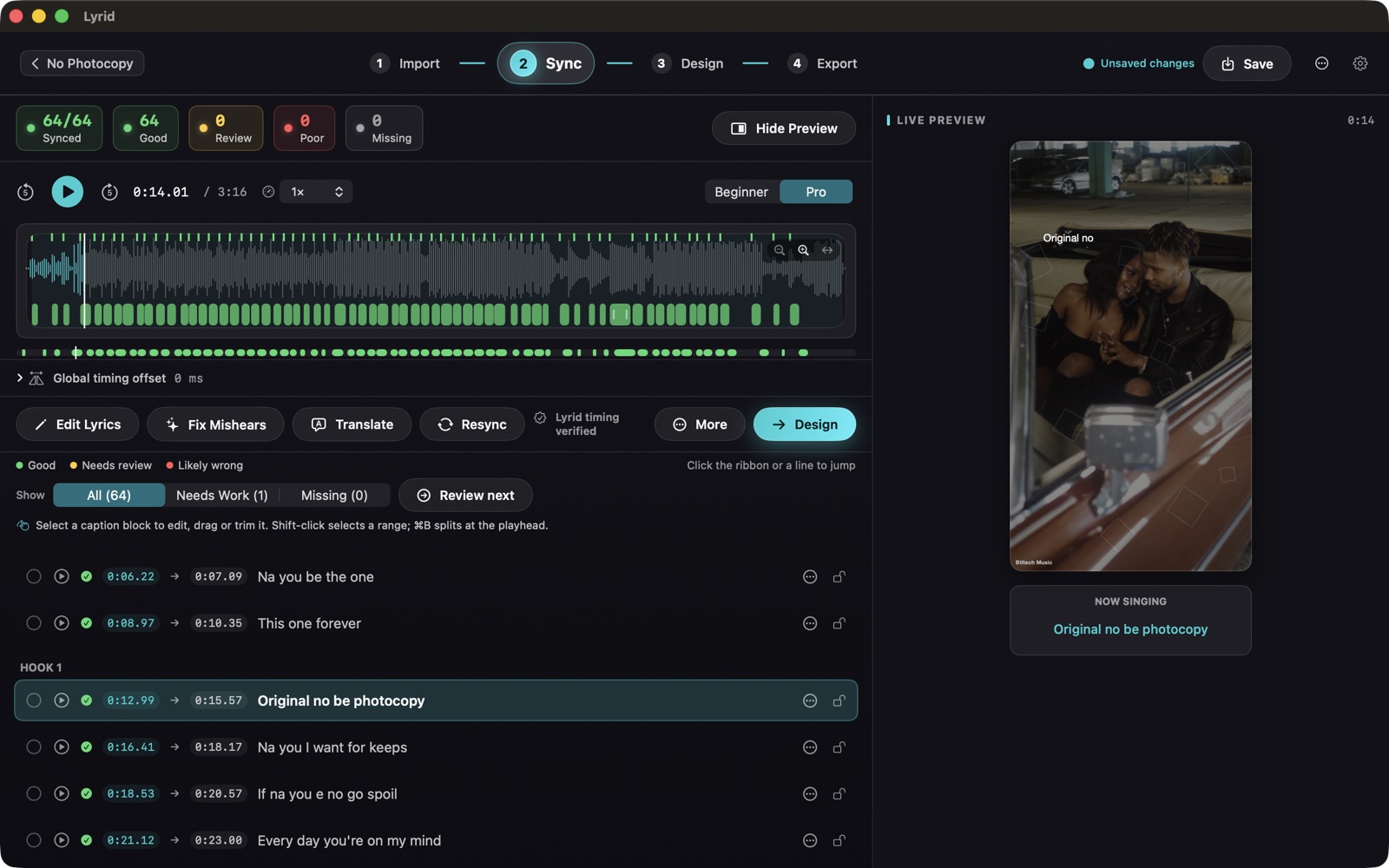The image size is (1389, 868).
Task: Play the line 'Na you I want for keeps'
Action: (x=62, y=747)
